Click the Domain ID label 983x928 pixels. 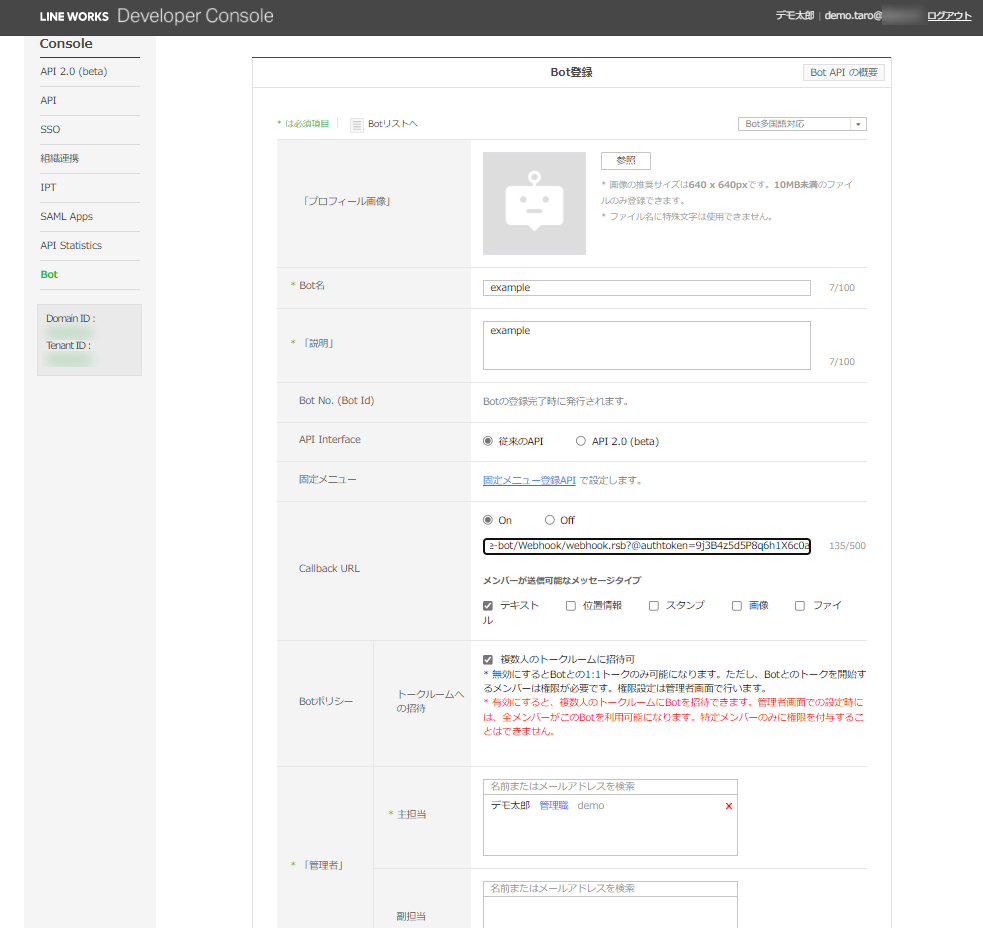[x=71, y=319]
